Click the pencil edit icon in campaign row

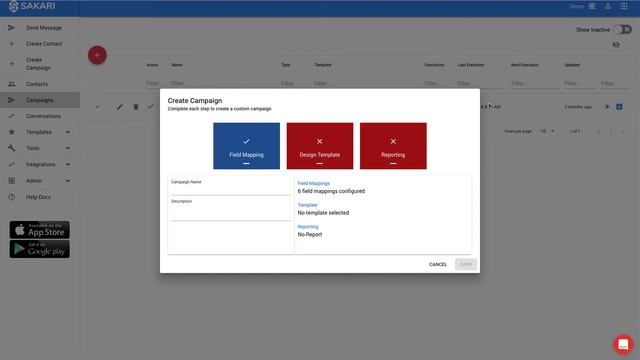pyautogui.click(x=120, y=107)
